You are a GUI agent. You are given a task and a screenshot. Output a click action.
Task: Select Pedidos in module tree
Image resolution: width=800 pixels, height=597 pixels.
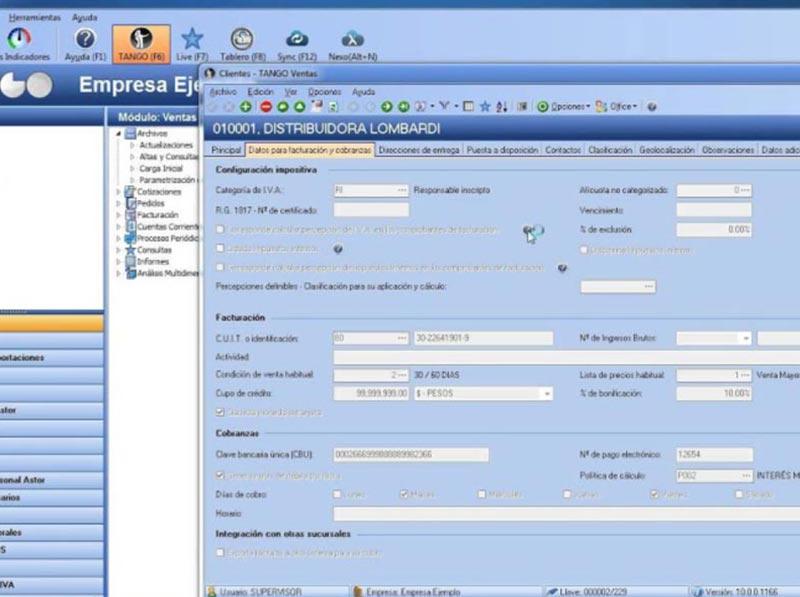151,204
